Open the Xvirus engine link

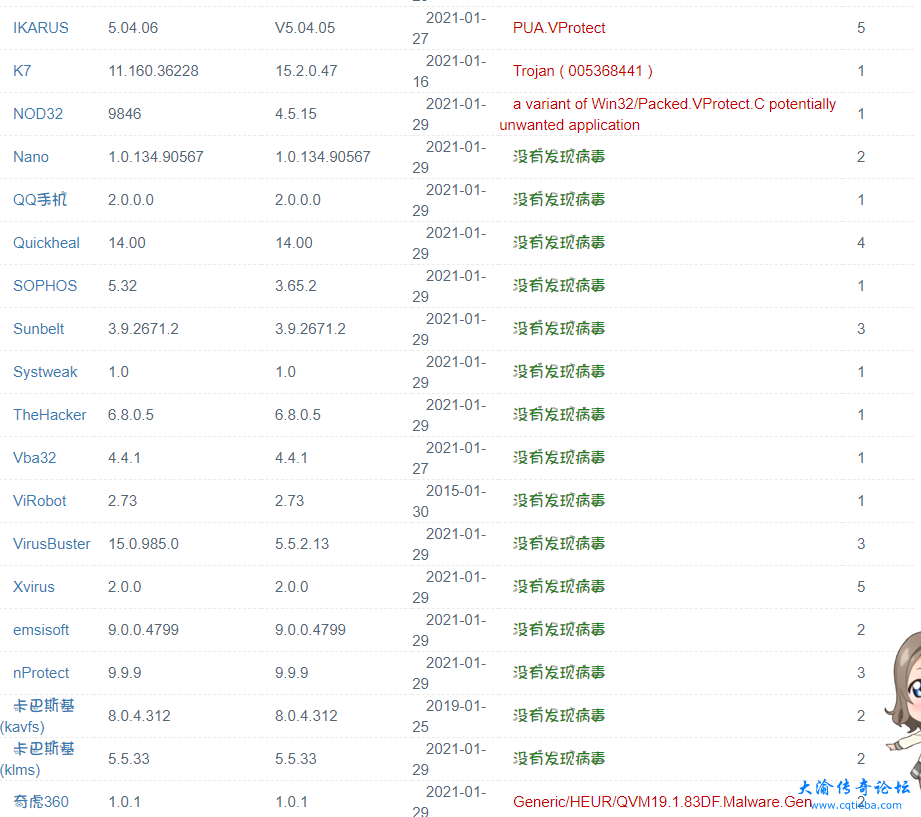(33, 586)
